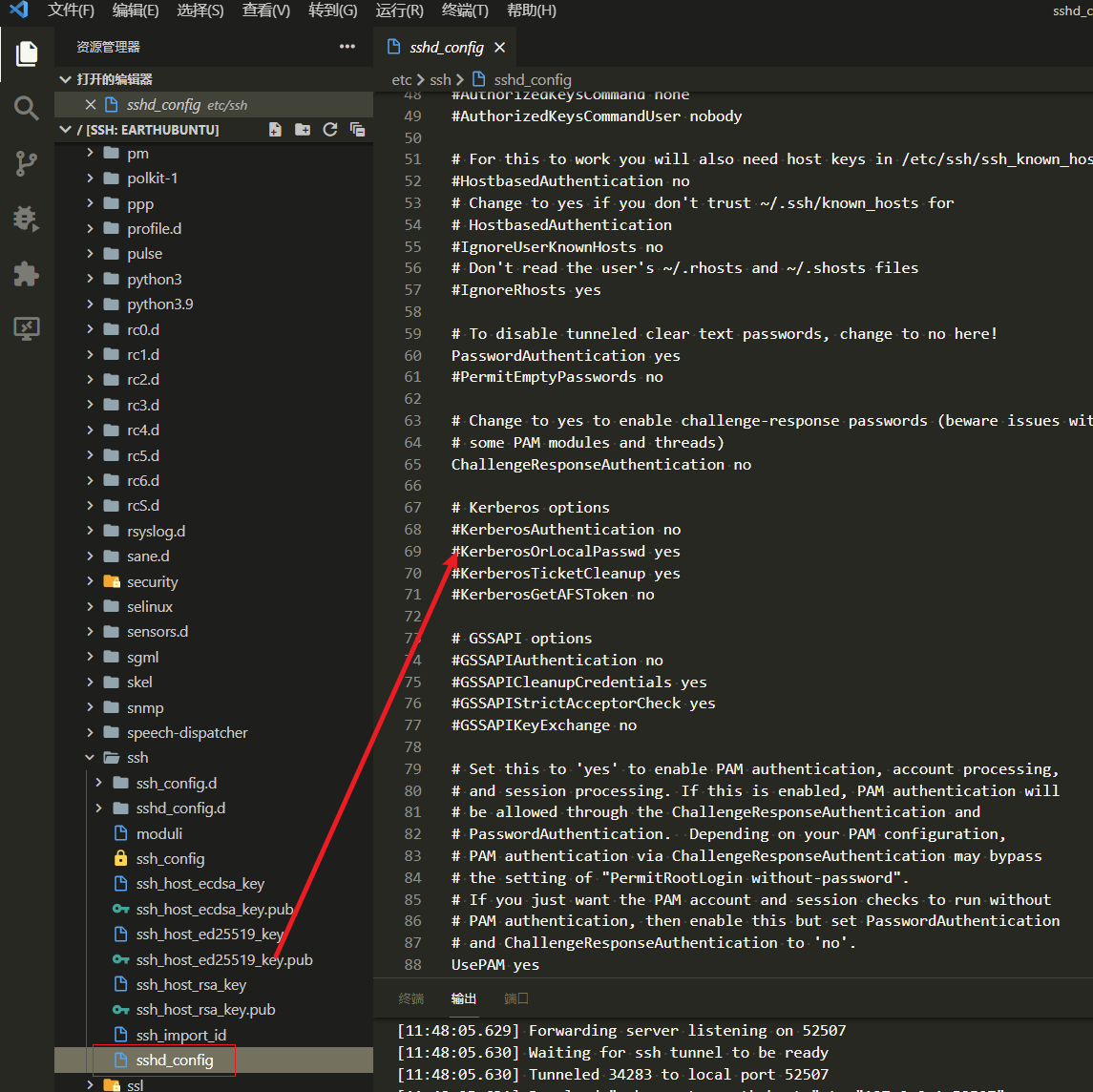The width and height of the screenshot is (1093, 1092).
Task: Open ssh_host_rsa_key.pub file
Action: [205, 1010]
